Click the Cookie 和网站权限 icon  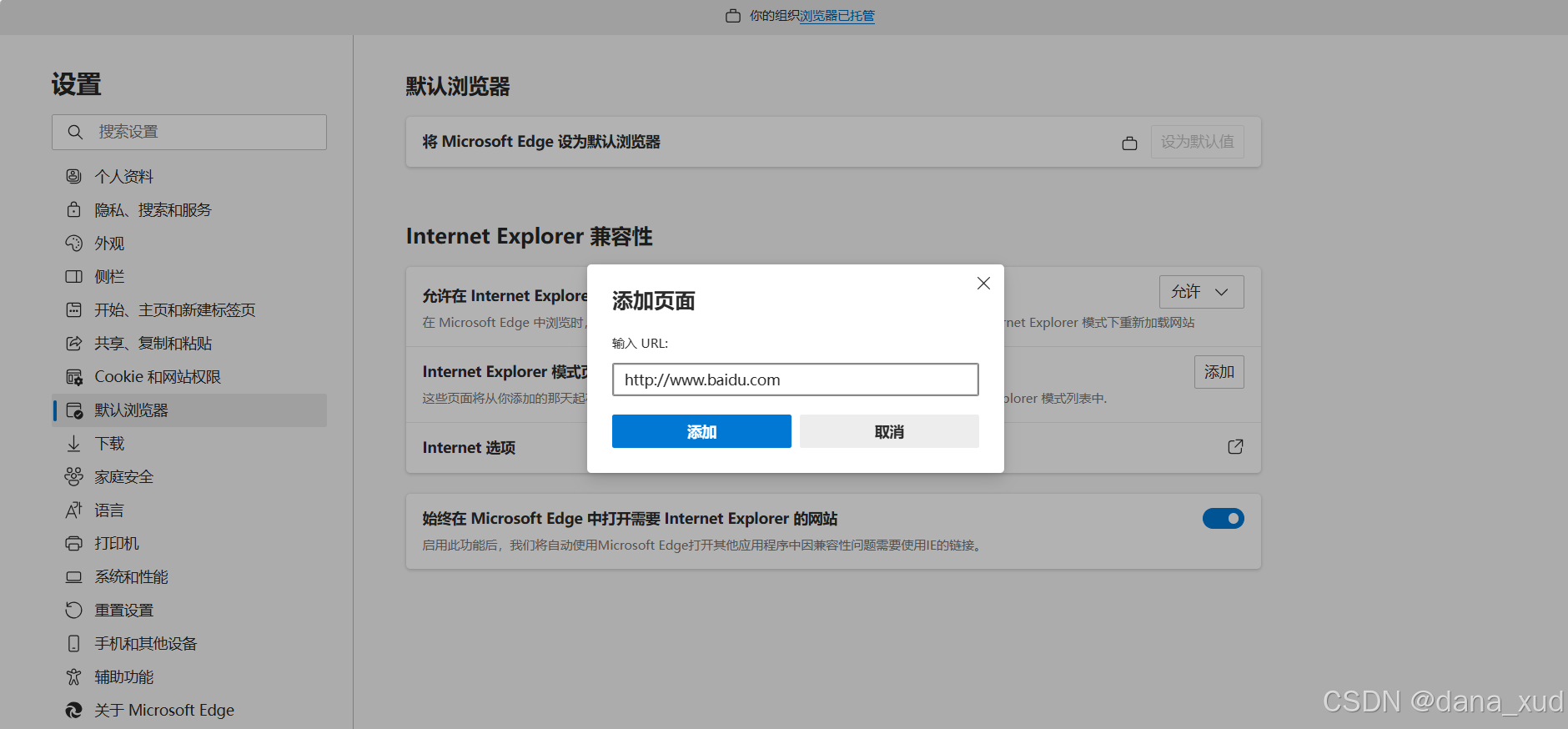tap(74, 377)
